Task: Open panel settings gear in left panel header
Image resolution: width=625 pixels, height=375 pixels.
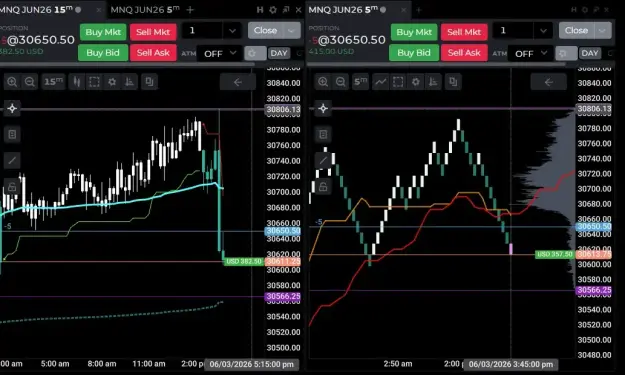Action: (273, 10)
